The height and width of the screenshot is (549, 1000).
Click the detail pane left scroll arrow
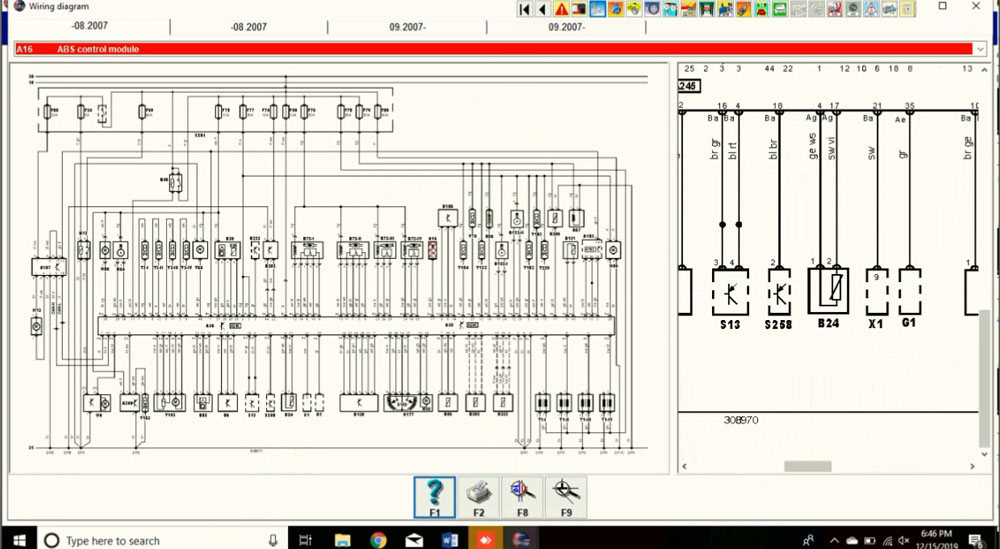tap(685, 467)
